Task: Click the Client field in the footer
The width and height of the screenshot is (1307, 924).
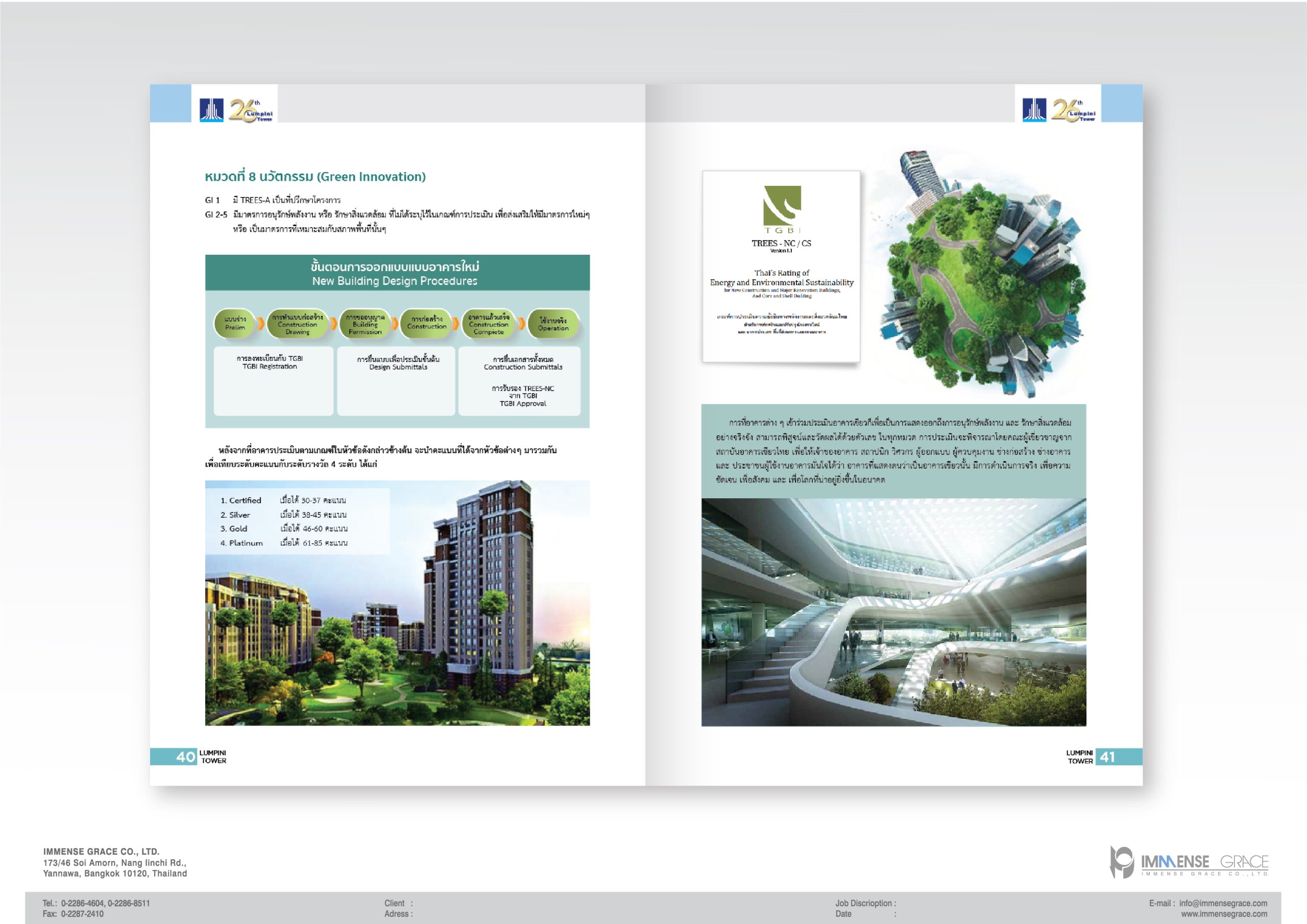Action: point(398,903)
